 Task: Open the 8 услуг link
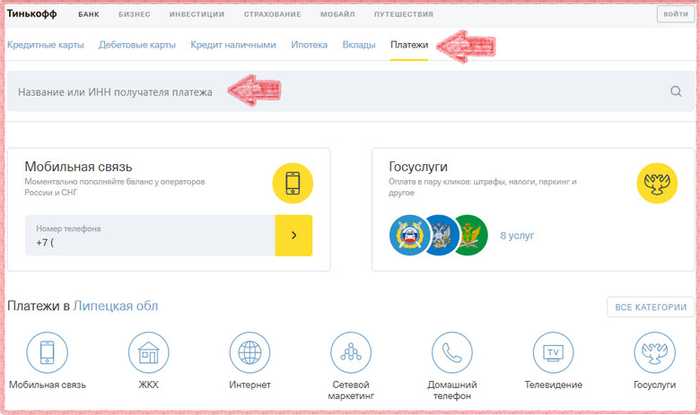click(x=517, y=236)
